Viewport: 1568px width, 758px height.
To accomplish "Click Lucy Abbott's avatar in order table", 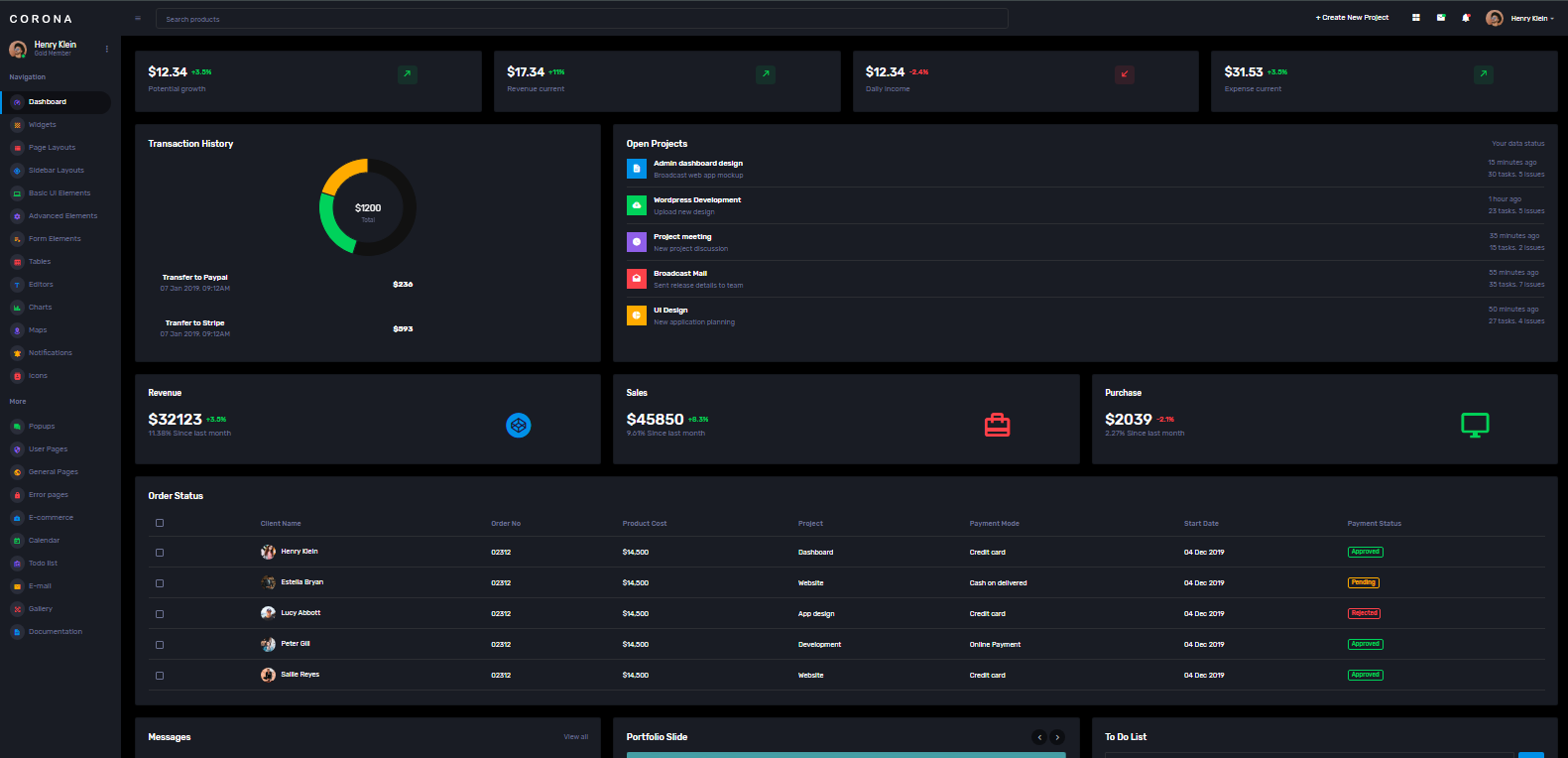I will pos(268,613).
